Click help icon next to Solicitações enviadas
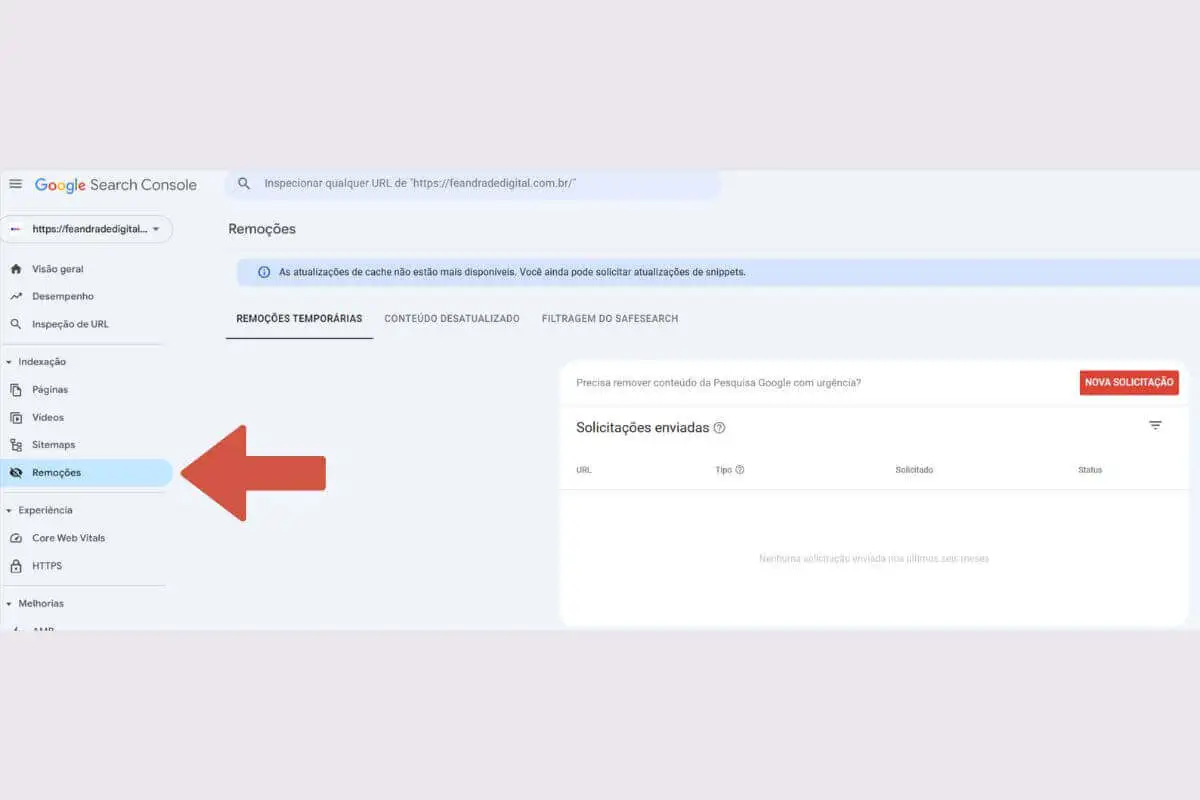 (719, 428)
